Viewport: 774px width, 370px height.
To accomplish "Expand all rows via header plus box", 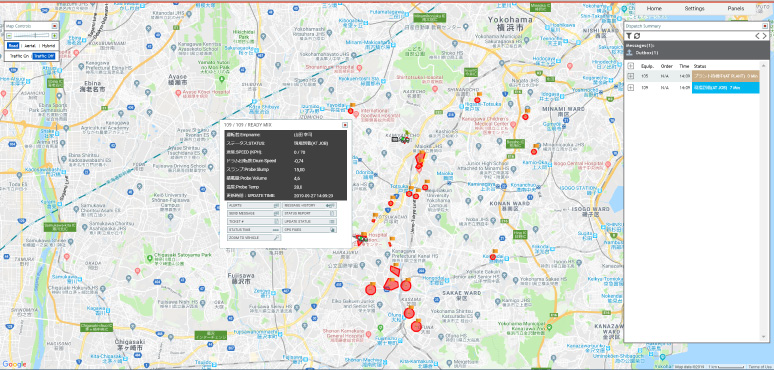I will (630, 66).
